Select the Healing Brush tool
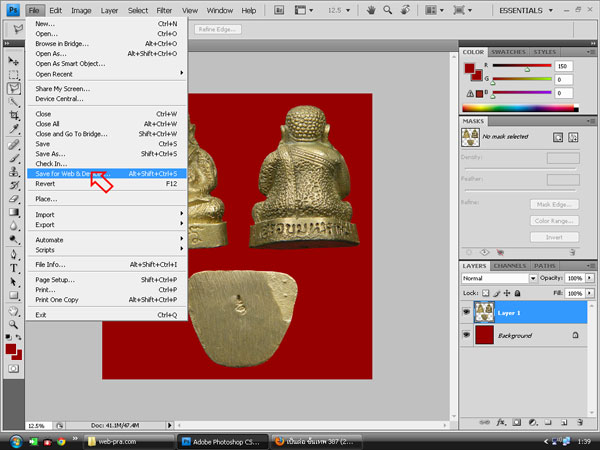Viewport: 600px width, 450px height. (14, 145)
